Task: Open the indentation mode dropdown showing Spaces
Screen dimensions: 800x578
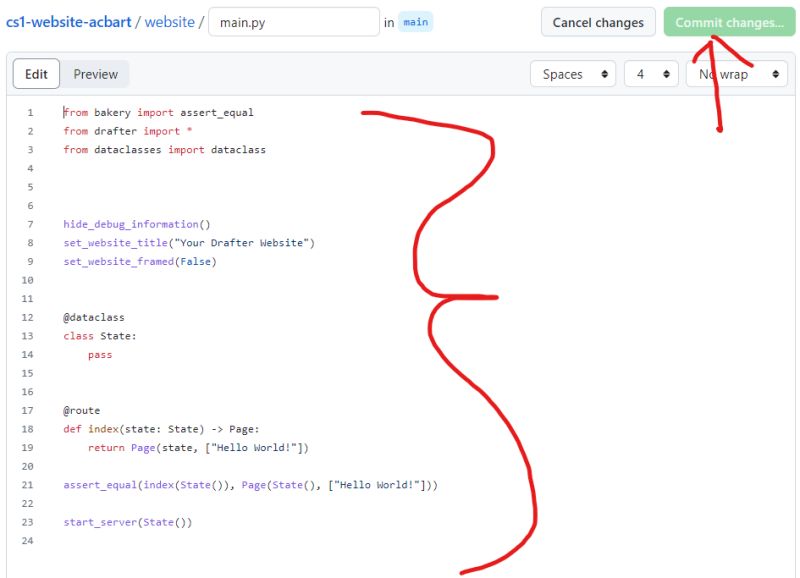Action: (573, 73)
